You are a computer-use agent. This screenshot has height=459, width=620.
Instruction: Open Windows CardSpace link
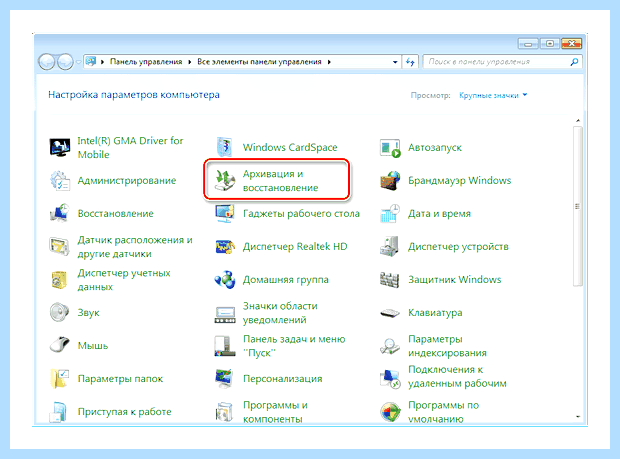290,147
